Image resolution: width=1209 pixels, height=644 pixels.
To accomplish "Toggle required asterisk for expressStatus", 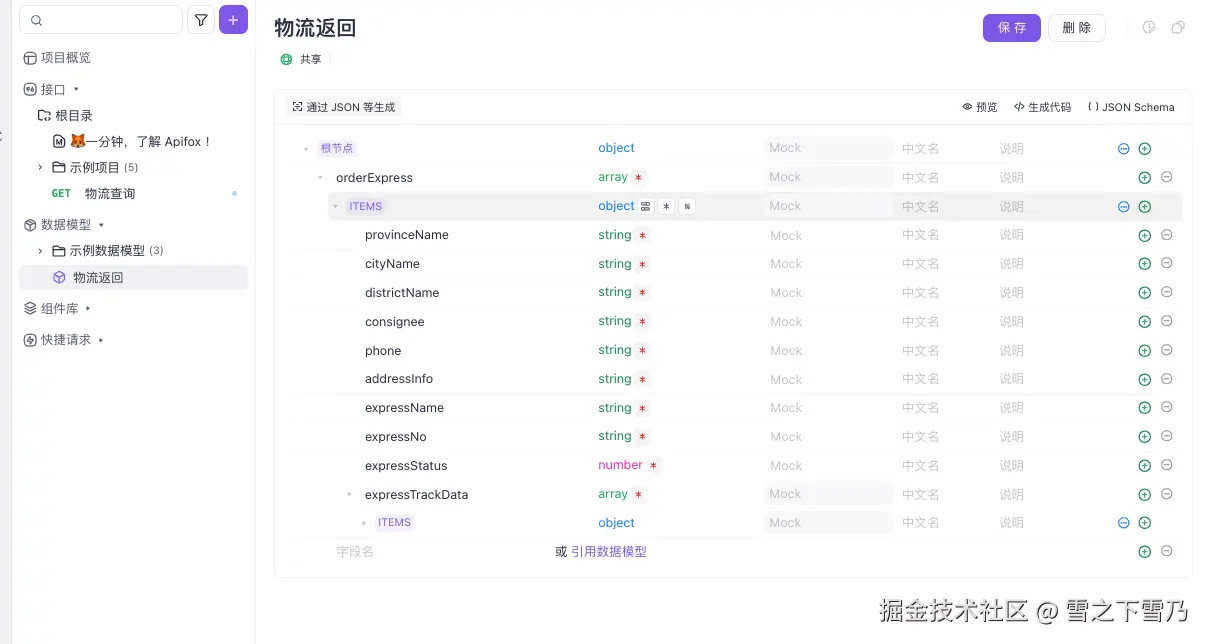I will [x=654, y=465].
